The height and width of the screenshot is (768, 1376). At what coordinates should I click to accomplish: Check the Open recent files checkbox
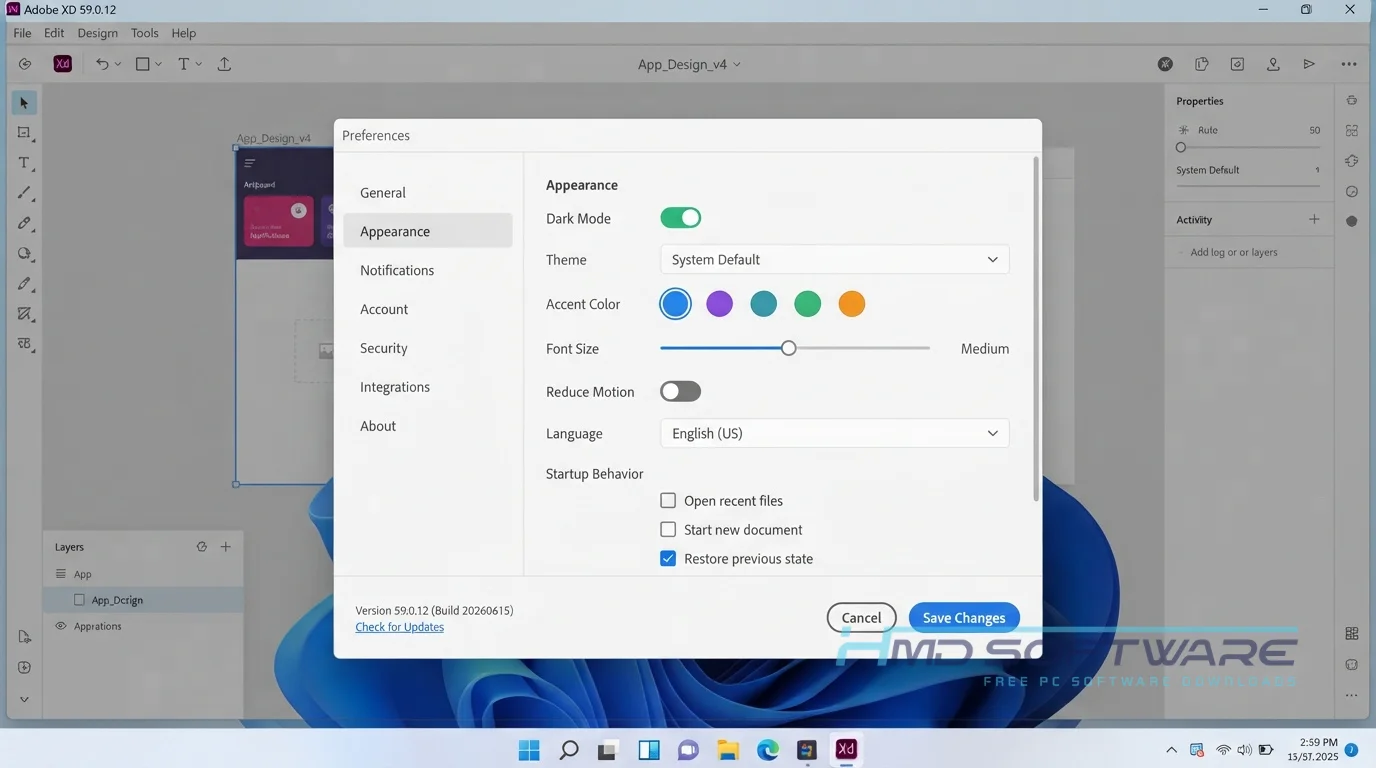coord(668,500)
